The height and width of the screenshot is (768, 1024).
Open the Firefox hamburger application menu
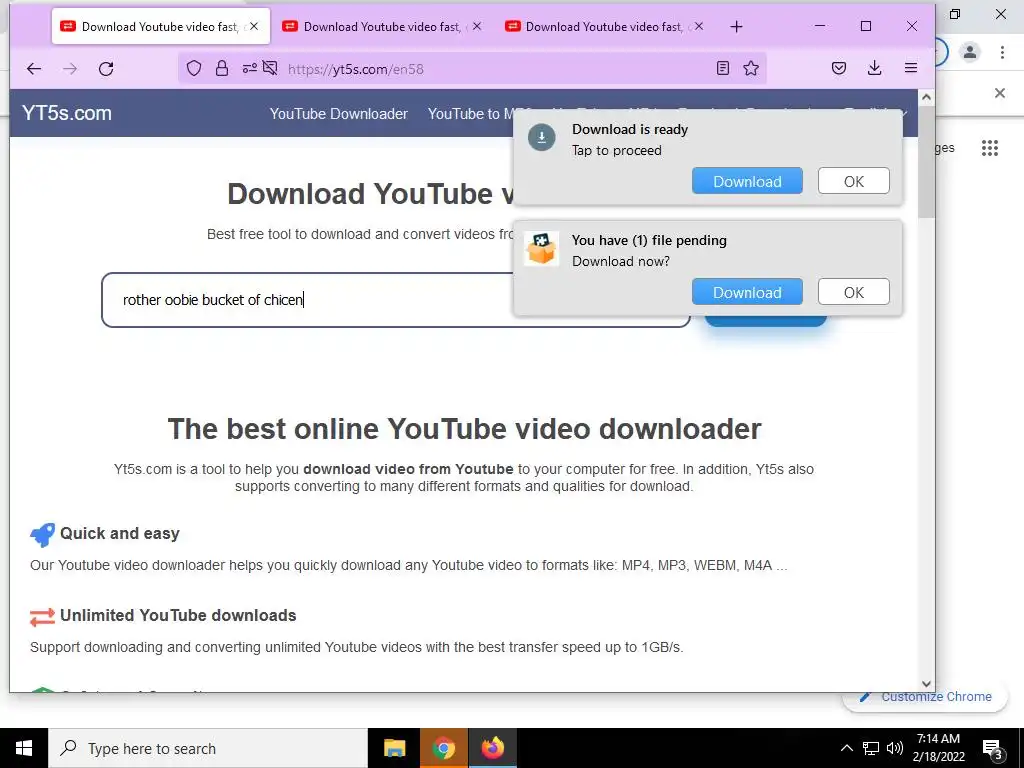click(910, 68)
